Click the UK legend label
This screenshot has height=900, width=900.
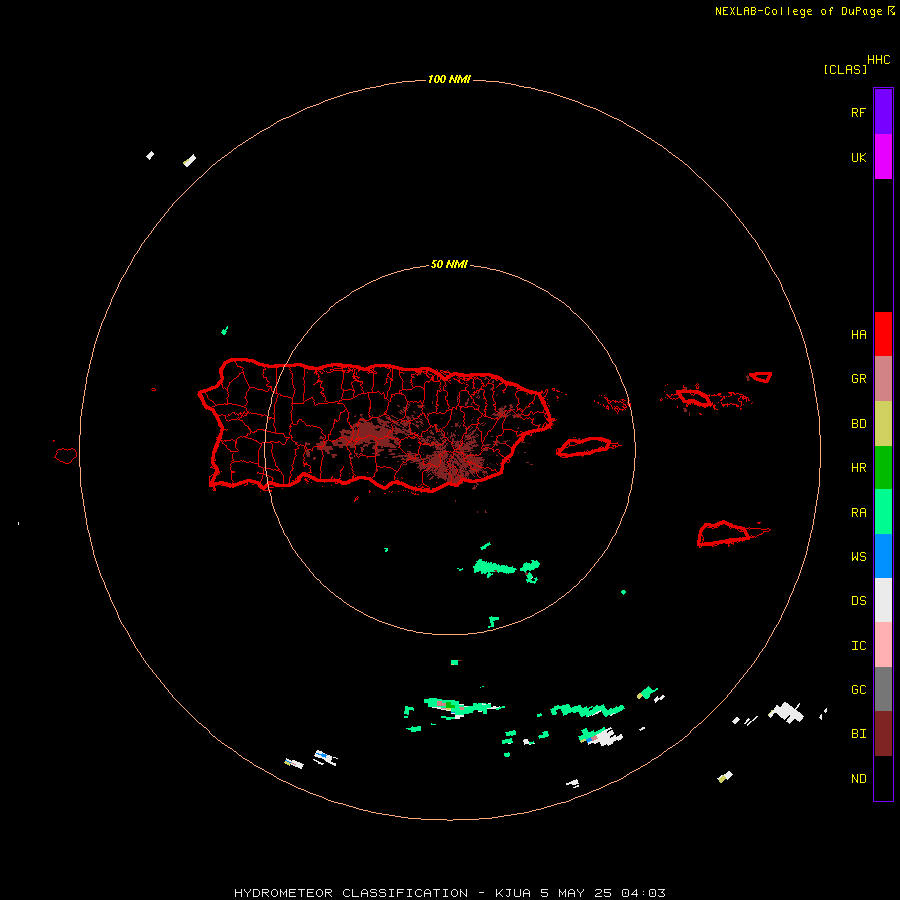pos(858,157)
